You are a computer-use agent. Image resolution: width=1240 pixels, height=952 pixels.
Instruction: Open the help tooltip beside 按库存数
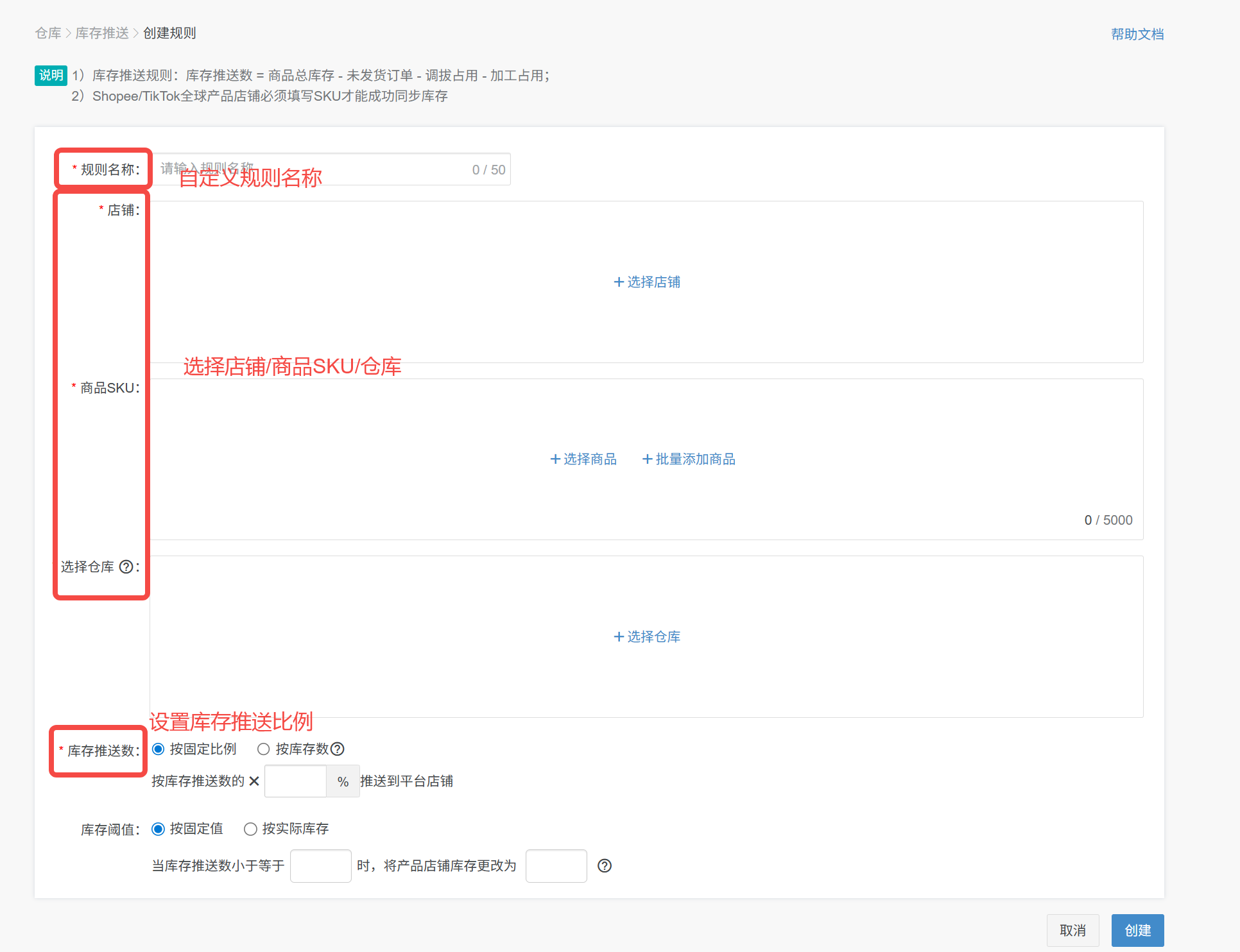pos(338,749)
